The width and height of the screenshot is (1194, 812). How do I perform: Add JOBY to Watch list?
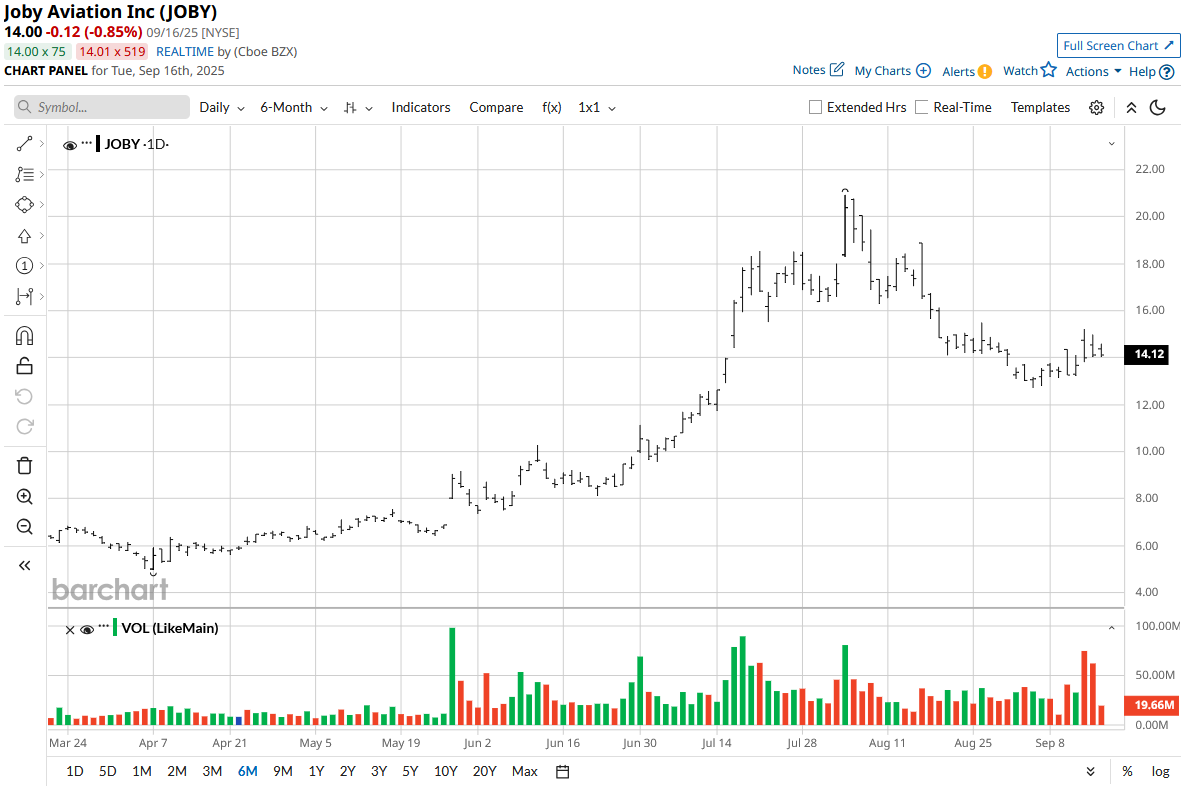(1030, 70)
